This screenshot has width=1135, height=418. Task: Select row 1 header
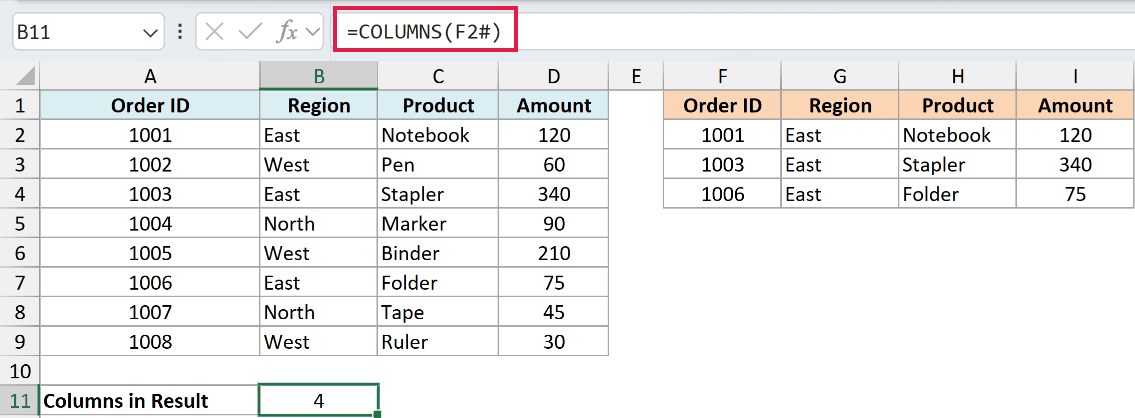pos(20,106)
